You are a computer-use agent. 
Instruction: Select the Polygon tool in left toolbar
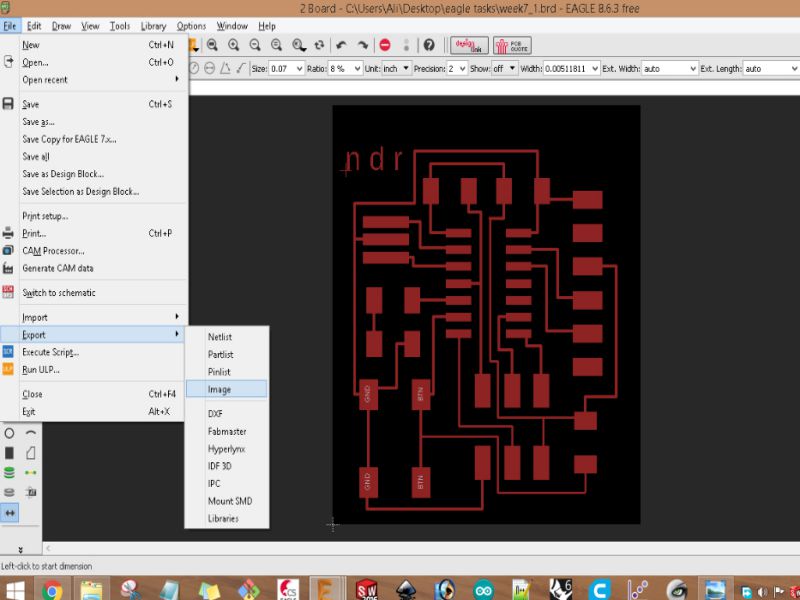coord(31,453)
